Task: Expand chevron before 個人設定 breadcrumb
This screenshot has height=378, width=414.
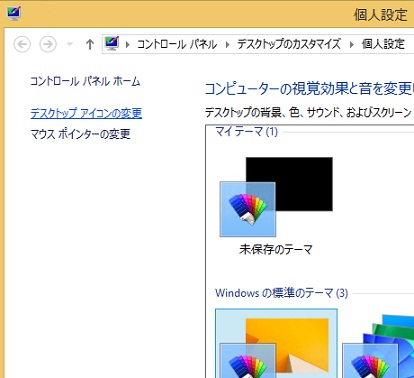Action: click(x=351, y=44)
